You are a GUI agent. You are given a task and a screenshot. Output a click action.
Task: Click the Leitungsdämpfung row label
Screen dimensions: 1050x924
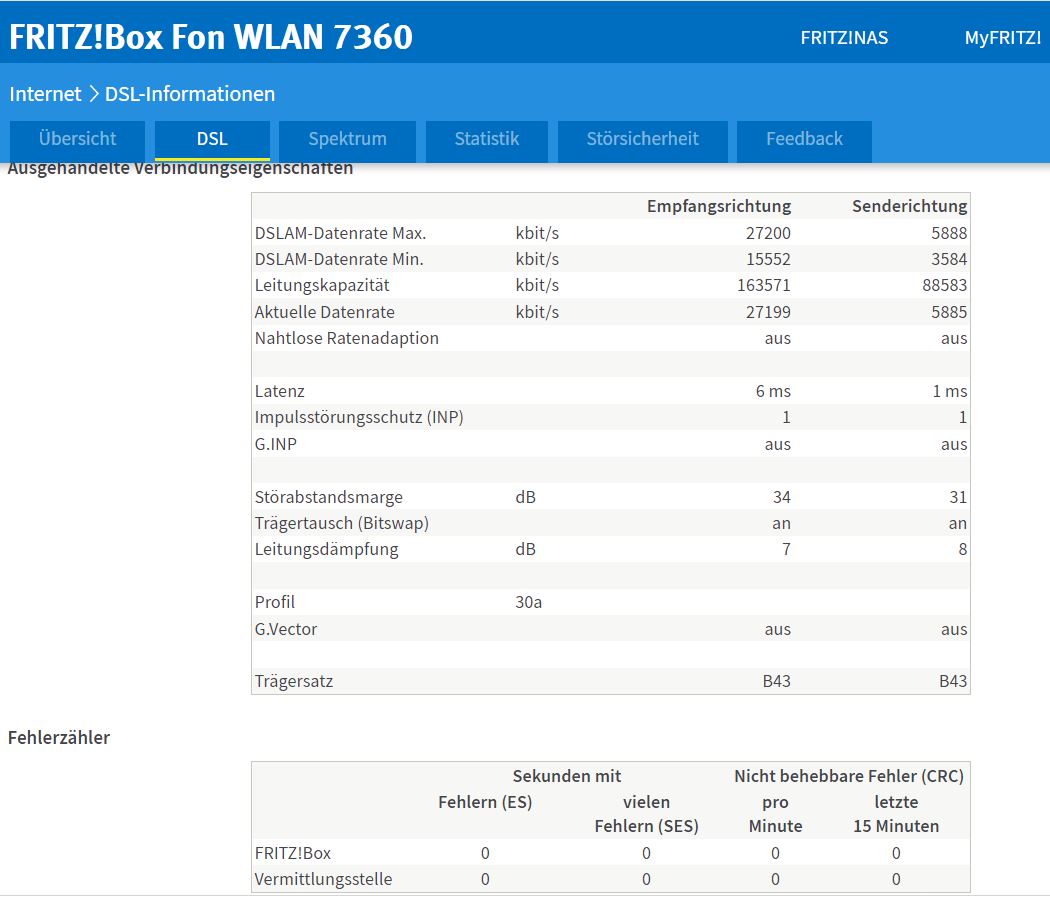point(326,549)
